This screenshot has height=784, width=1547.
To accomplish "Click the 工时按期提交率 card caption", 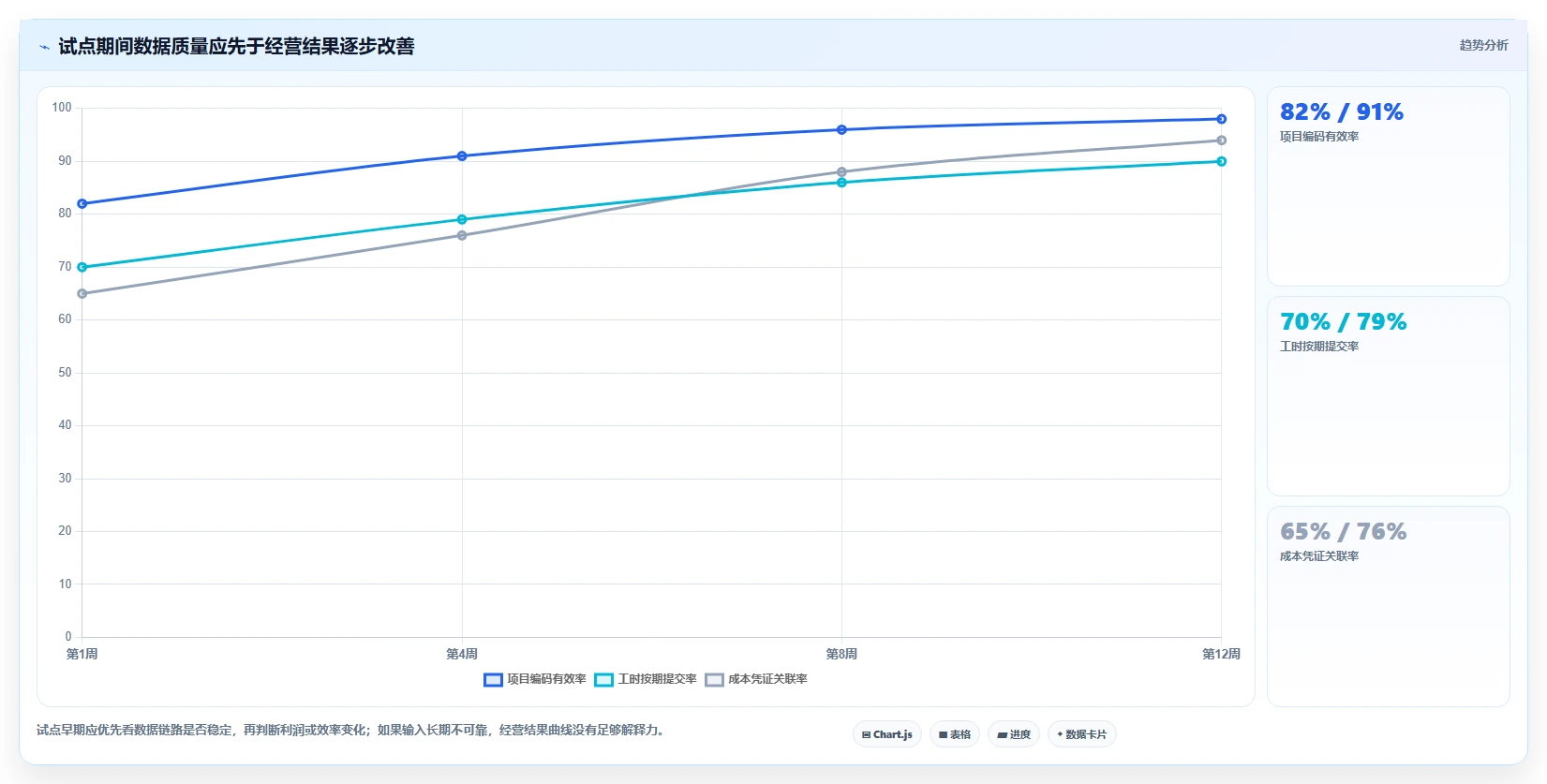I will 1319,347.
